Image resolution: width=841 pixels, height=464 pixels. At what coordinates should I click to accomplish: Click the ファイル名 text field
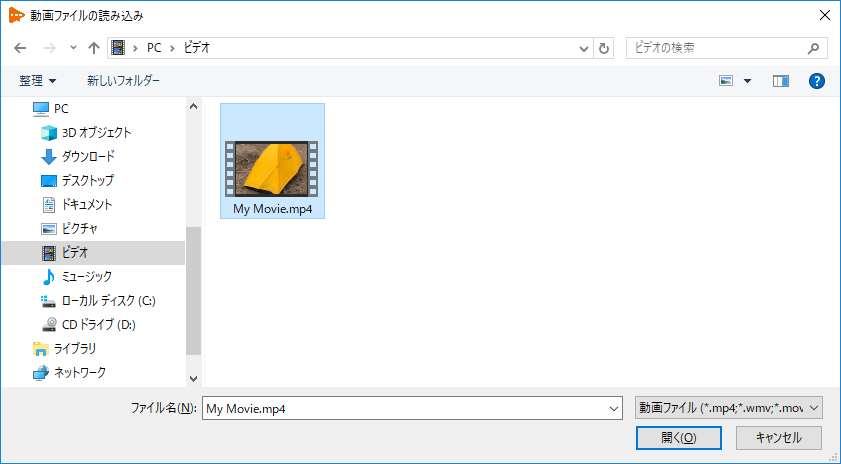point(404,408)
